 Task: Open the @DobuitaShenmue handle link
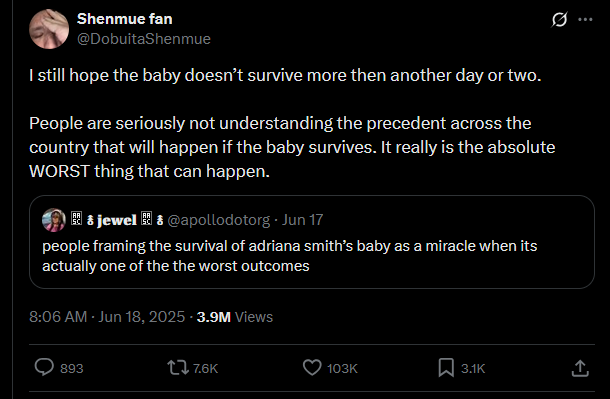click(x=144, y=39)
